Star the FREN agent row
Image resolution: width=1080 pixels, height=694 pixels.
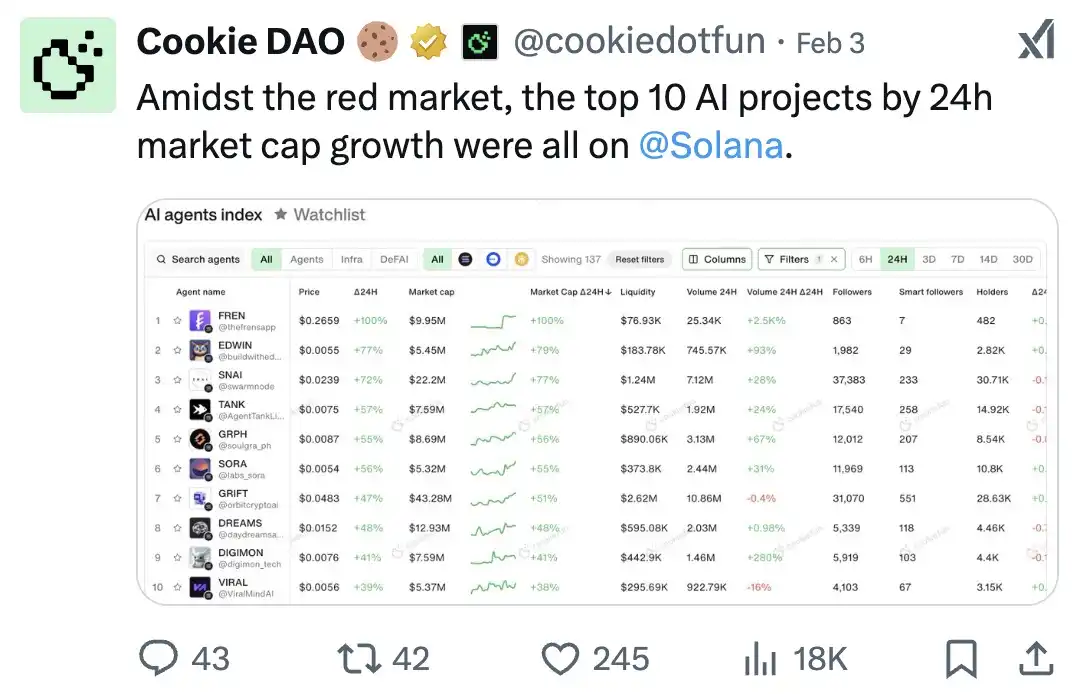tap(177, 321)
